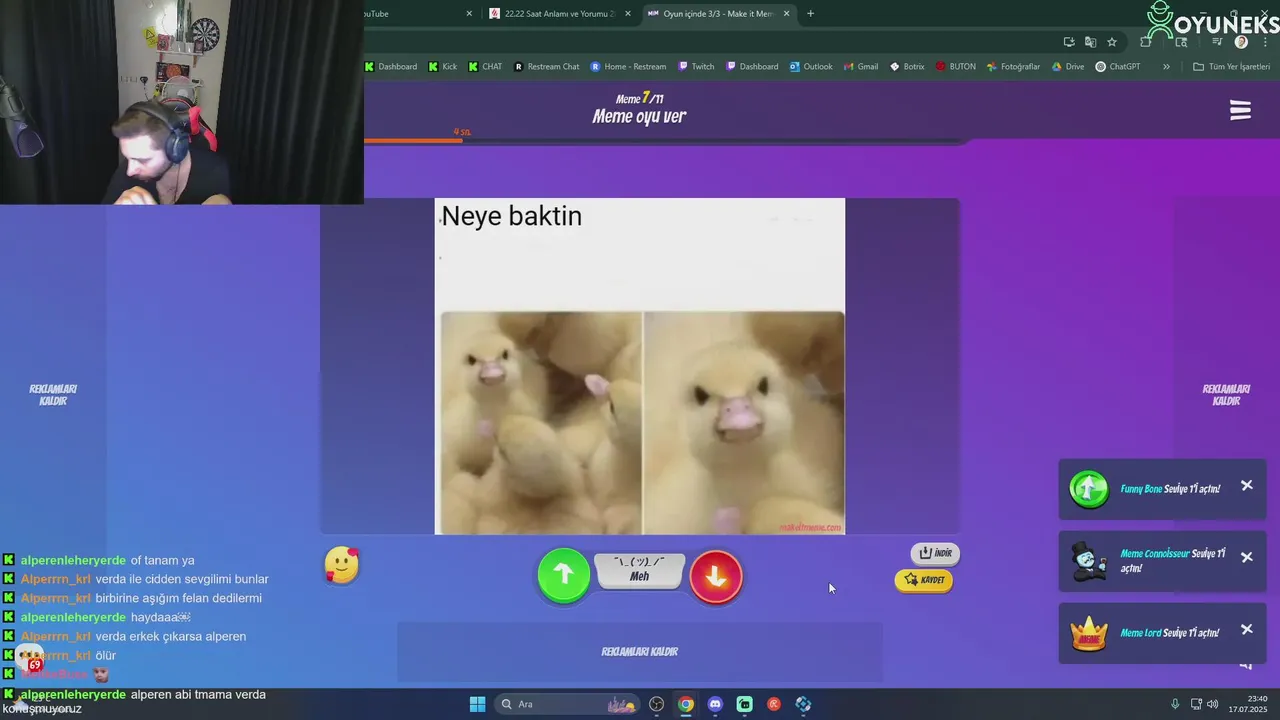Open the Kick bookmark
The image size is (1280, 720).
[443, 67]
